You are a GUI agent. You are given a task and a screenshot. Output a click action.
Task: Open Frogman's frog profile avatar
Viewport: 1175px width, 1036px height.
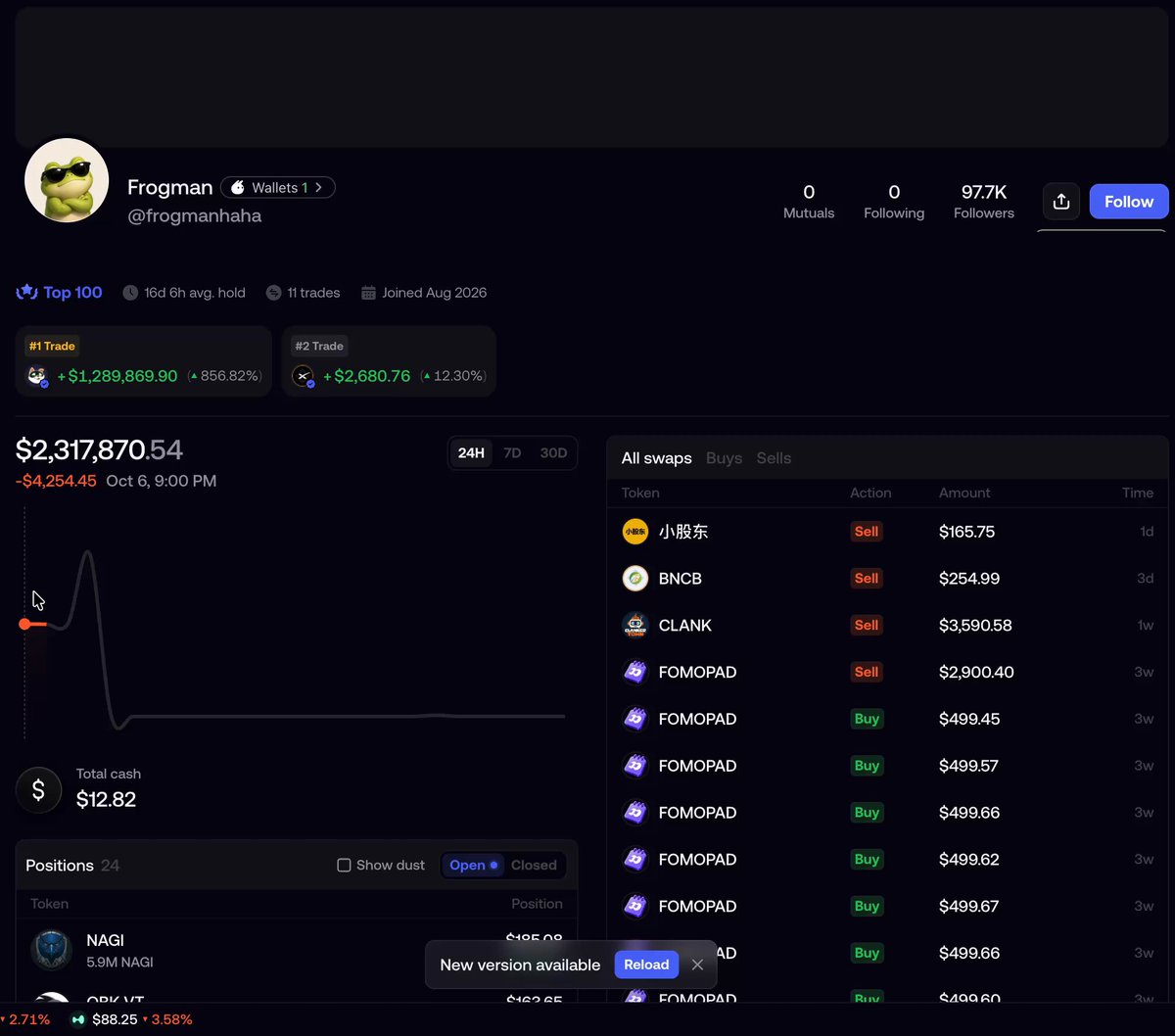click(x=67, y=180)
